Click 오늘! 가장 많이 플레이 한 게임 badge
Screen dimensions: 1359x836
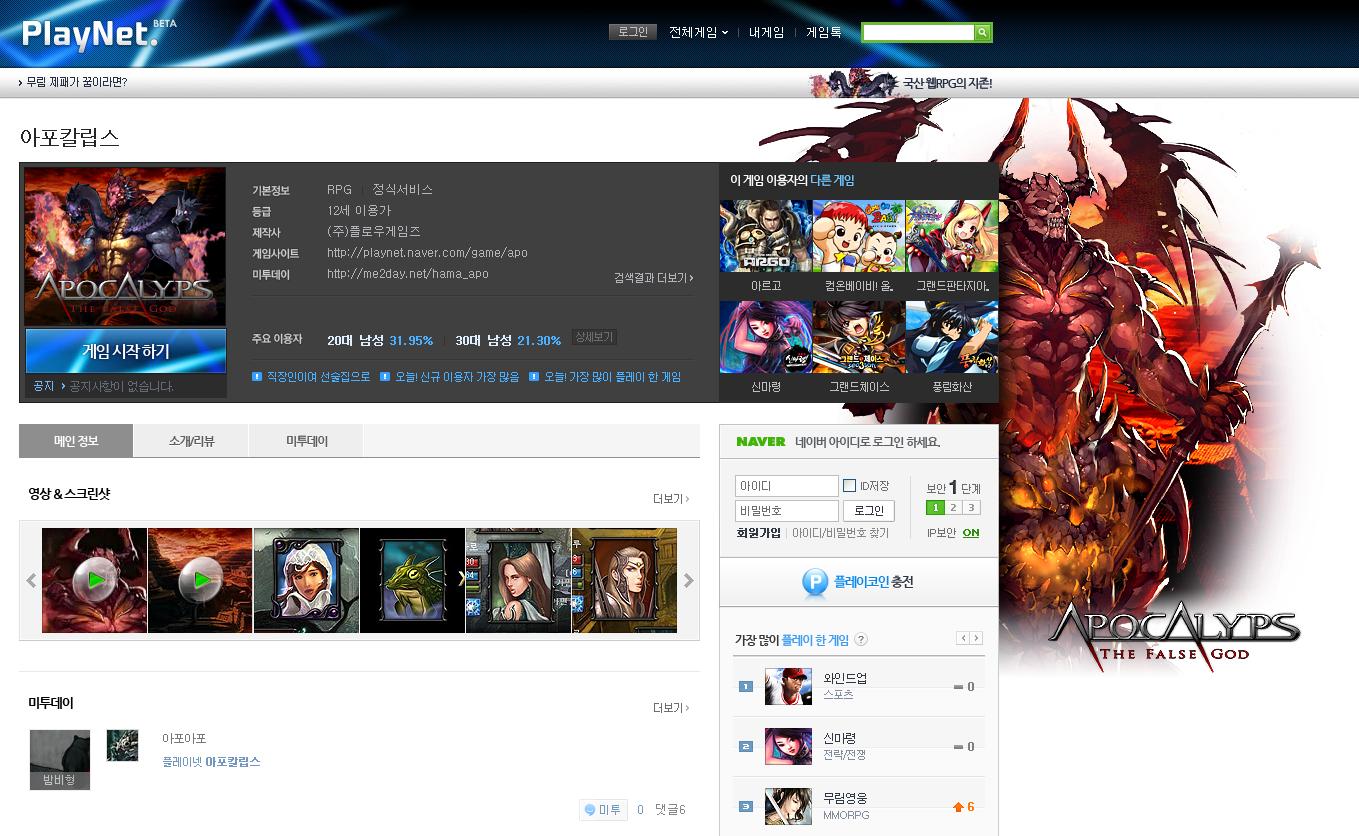tap(605, 377)
